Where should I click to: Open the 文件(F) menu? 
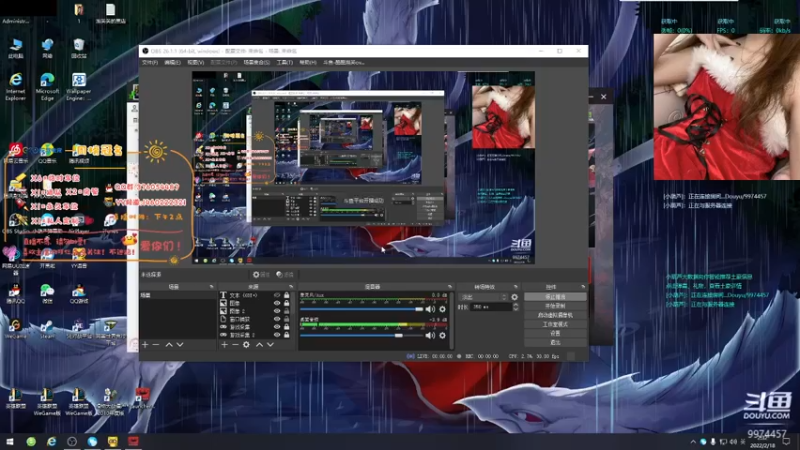[150, 62]
